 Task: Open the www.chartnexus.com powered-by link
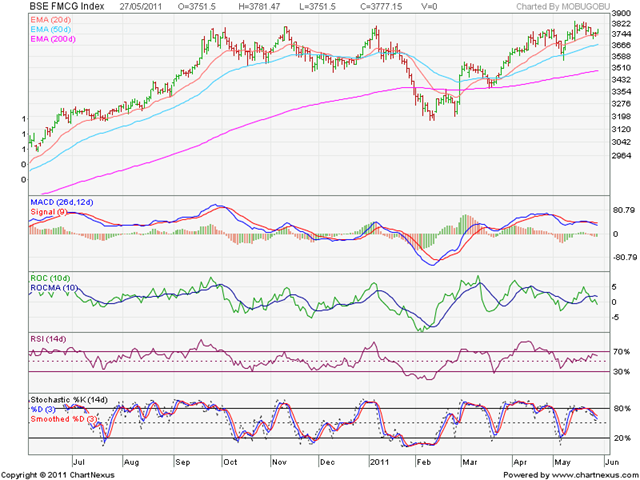[594, 475]
